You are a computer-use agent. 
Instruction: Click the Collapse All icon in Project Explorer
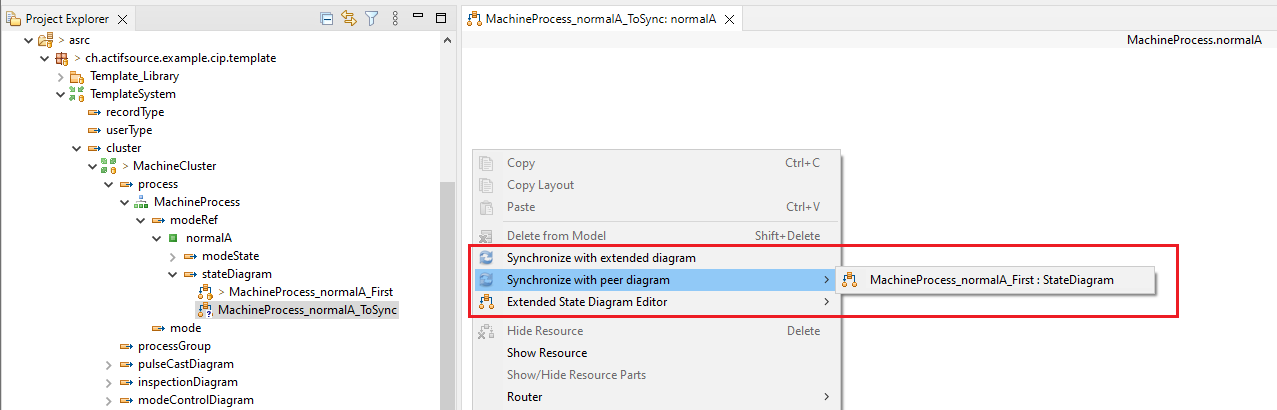327,18
